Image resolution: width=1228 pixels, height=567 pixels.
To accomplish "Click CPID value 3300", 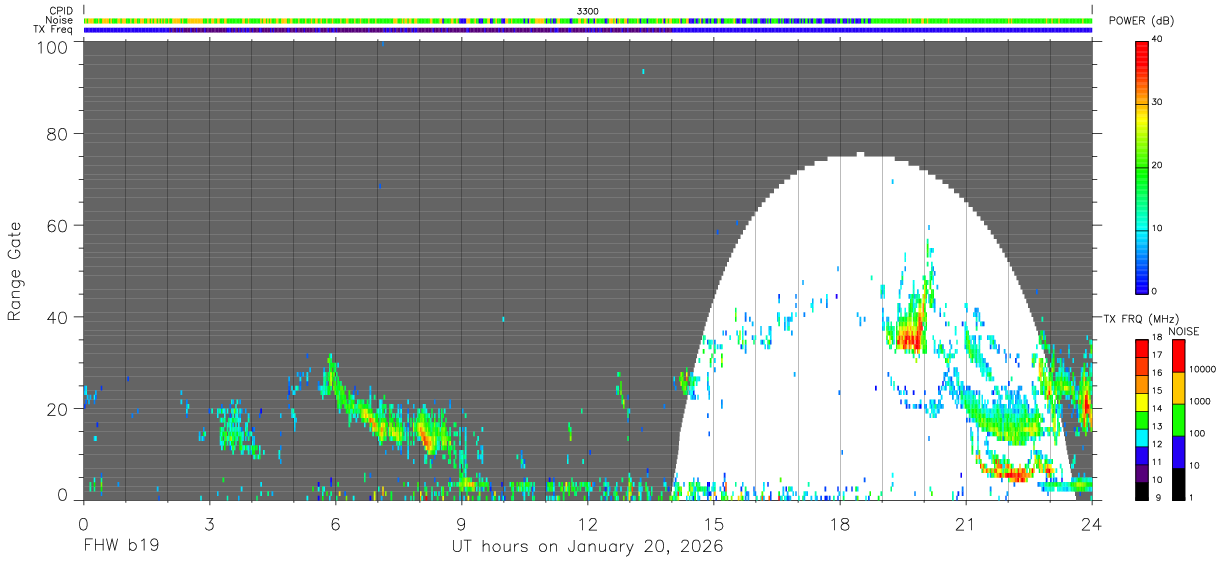I will click(x=588, y=11).
